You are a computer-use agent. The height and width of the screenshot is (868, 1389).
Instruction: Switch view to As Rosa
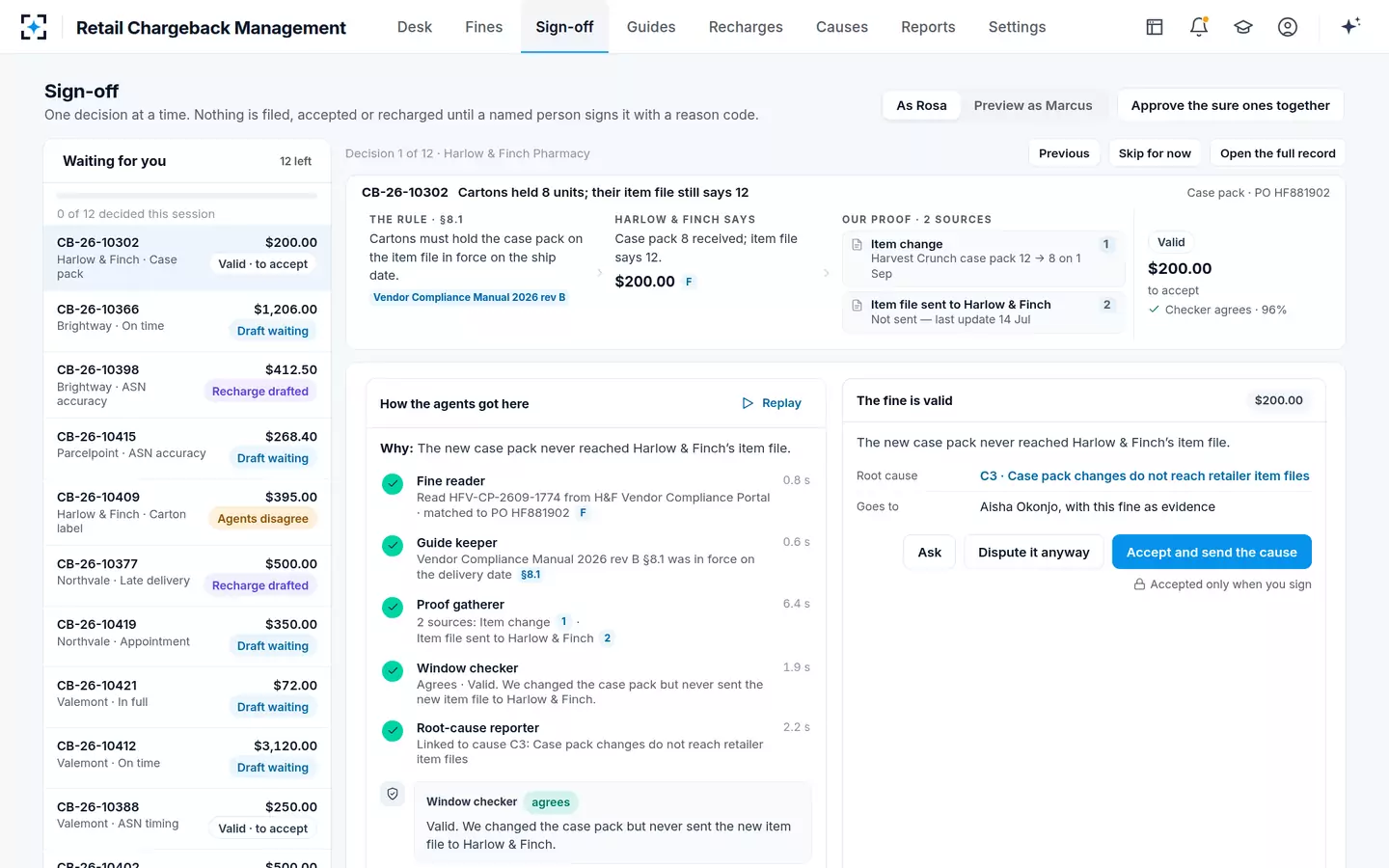point(921,105)
